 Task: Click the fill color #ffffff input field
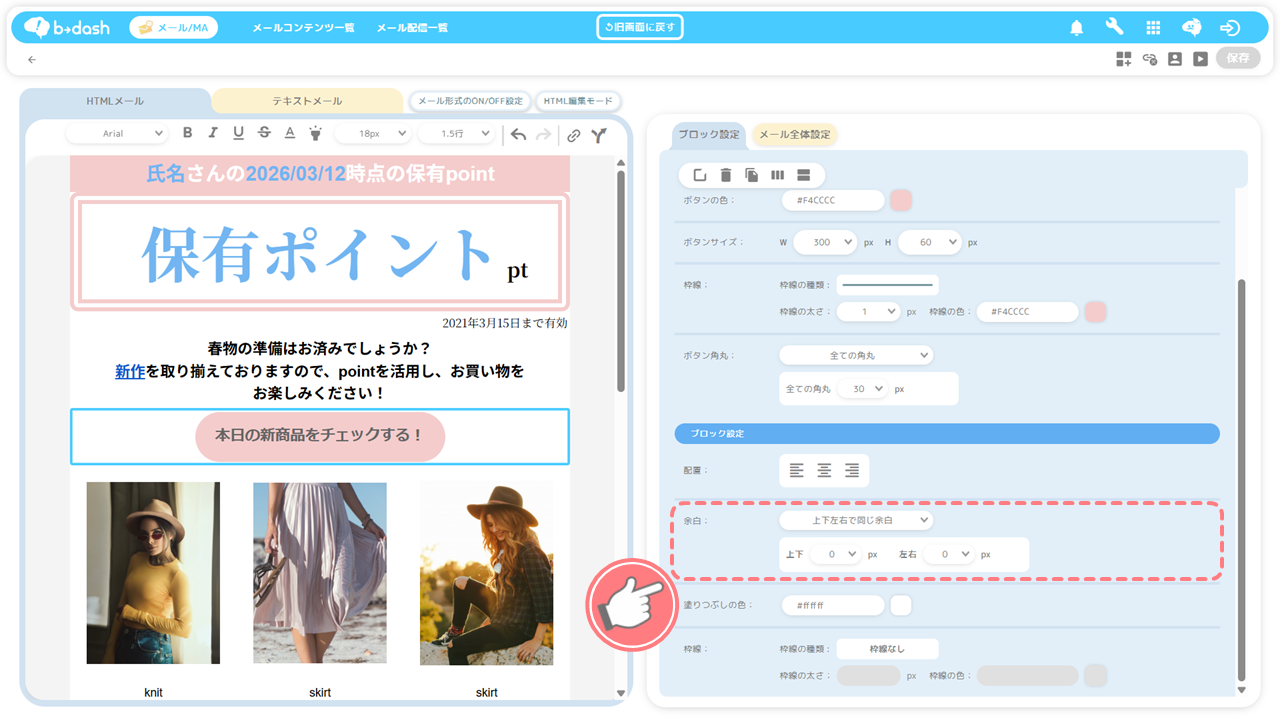833,605
